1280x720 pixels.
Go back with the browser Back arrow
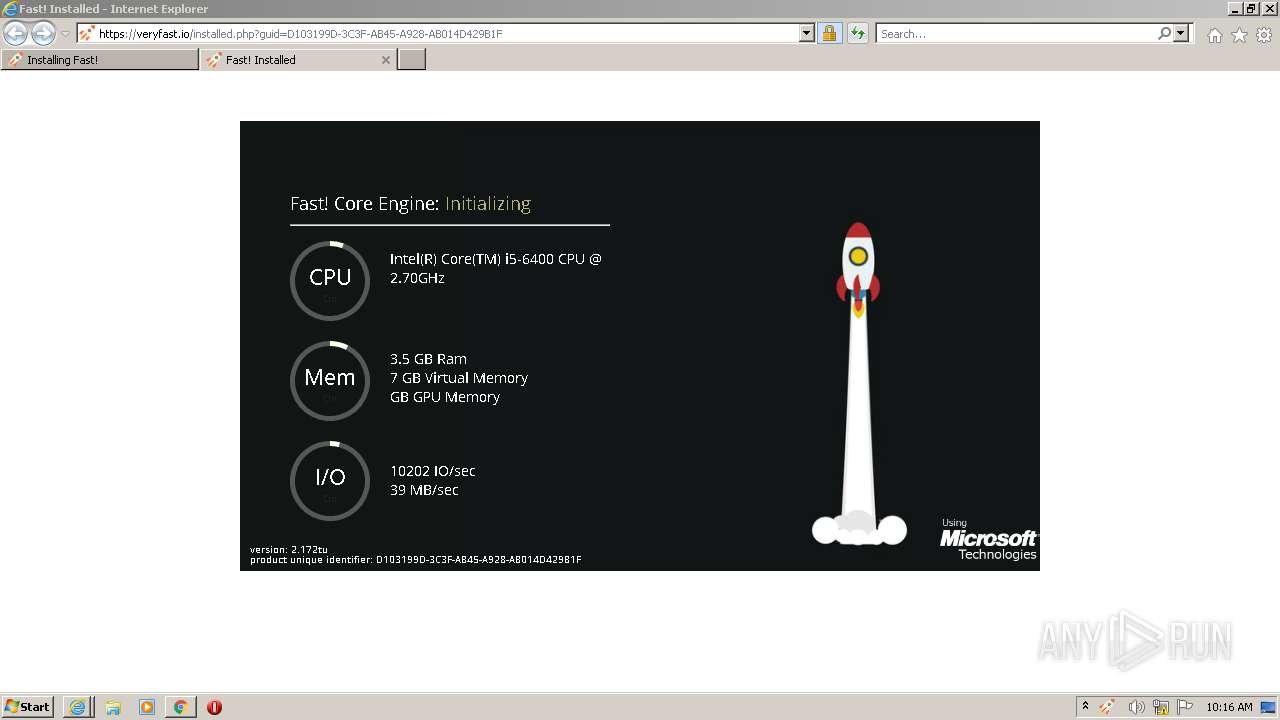(x=15, y=33)
